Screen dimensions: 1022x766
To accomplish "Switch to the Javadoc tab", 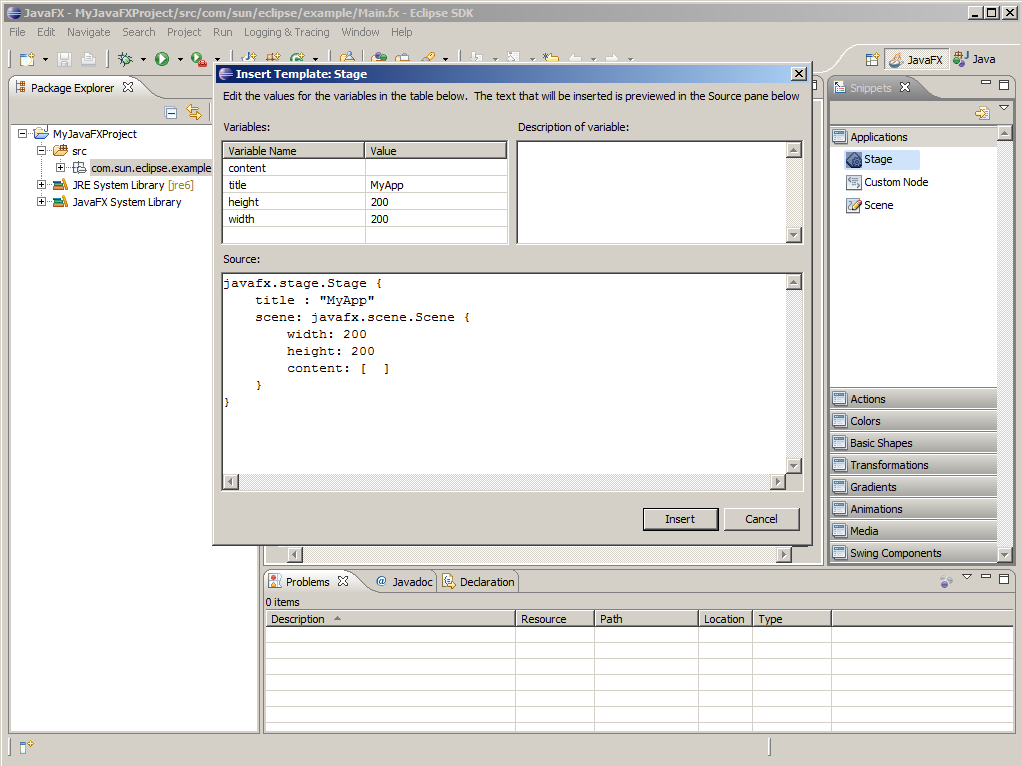I will [x=404, y=582].
